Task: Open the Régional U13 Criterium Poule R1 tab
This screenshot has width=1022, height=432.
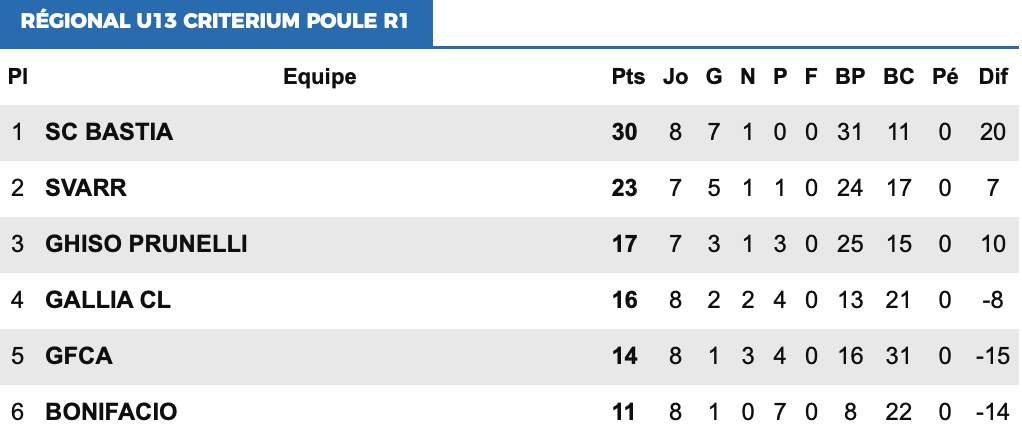Action: (x=215, y=22)
